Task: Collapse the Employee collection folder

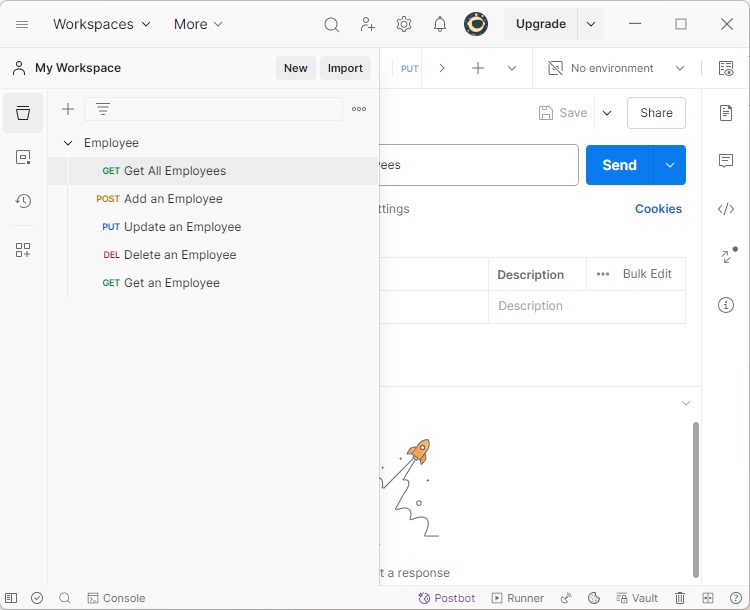Action: point(68,143)
